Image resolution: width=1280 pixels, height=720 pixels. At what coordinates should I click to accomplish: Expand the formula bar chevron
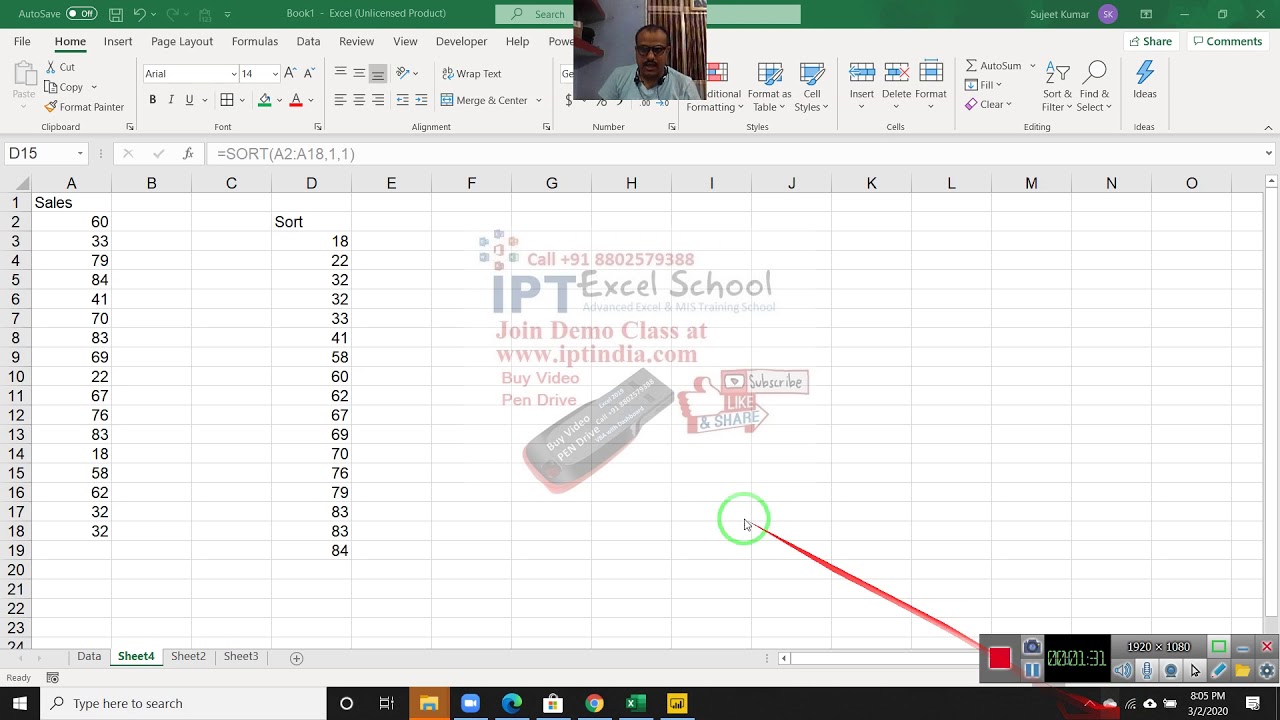pyautogui.click(x=1269, y=154)
